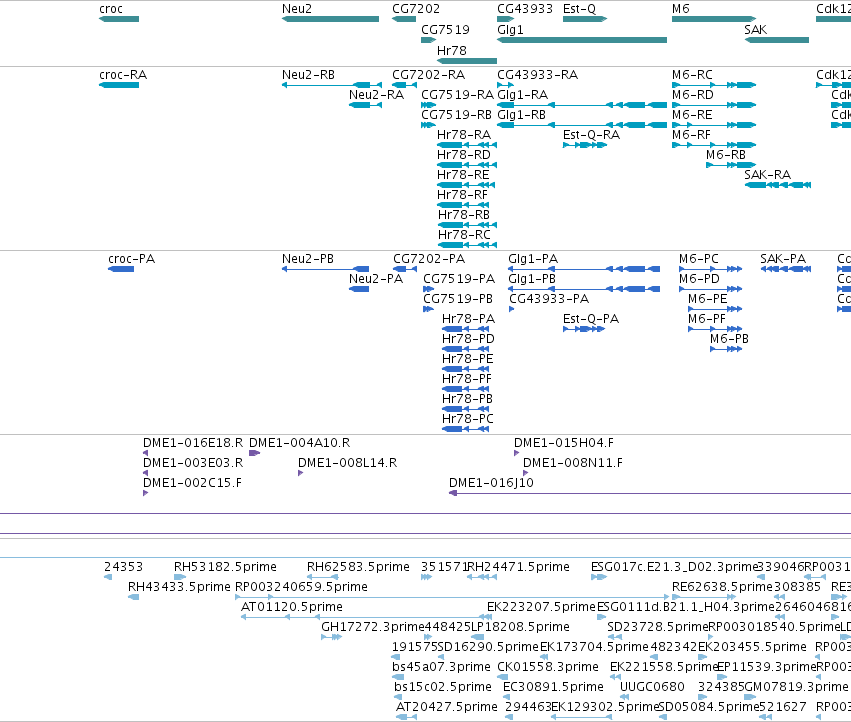Select the Glg1-PB protein feature
Screen dimensions: 851x722
click(584, 289)
